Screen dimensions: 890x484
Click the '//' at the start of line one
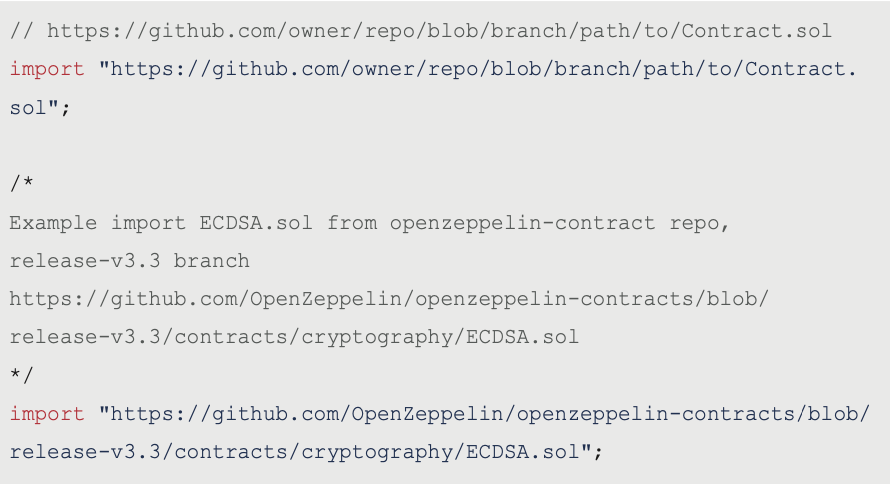click(22, 31)
